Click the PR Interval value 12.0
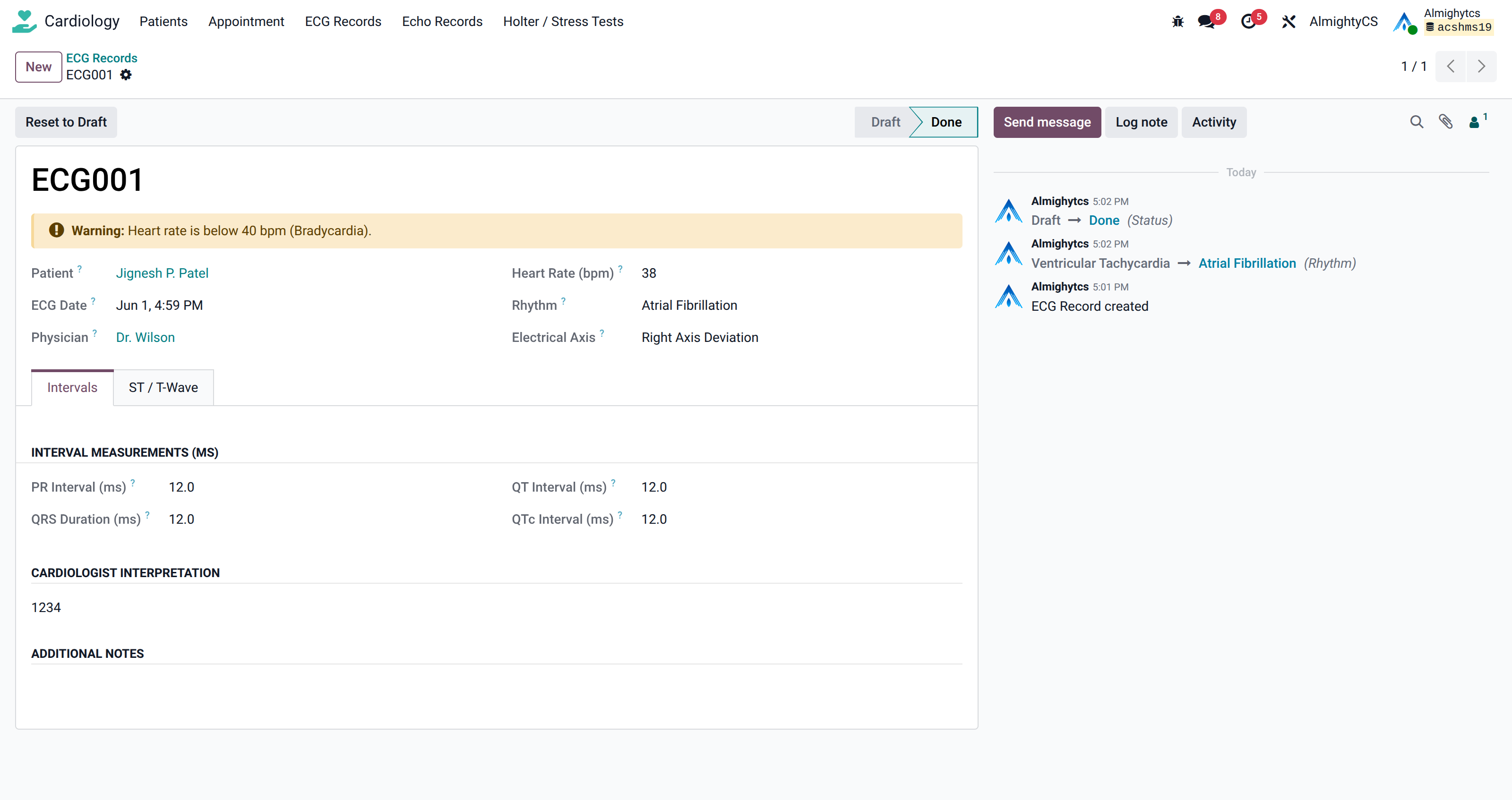Viewport: 1512px width, 800px height. [181, 487]
